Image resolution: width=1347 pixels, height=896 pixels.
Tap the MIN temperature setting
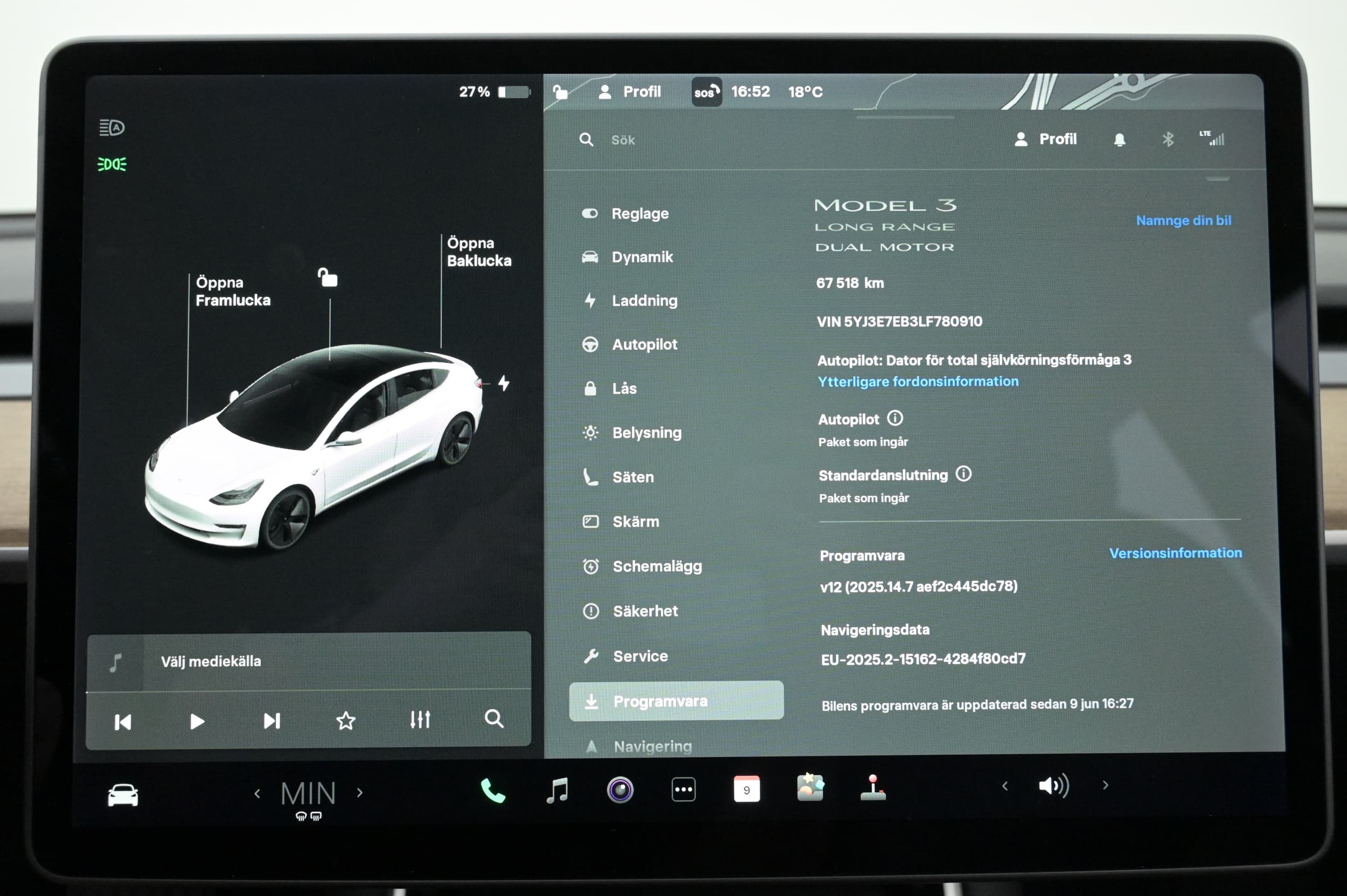[x=309, y=794]
